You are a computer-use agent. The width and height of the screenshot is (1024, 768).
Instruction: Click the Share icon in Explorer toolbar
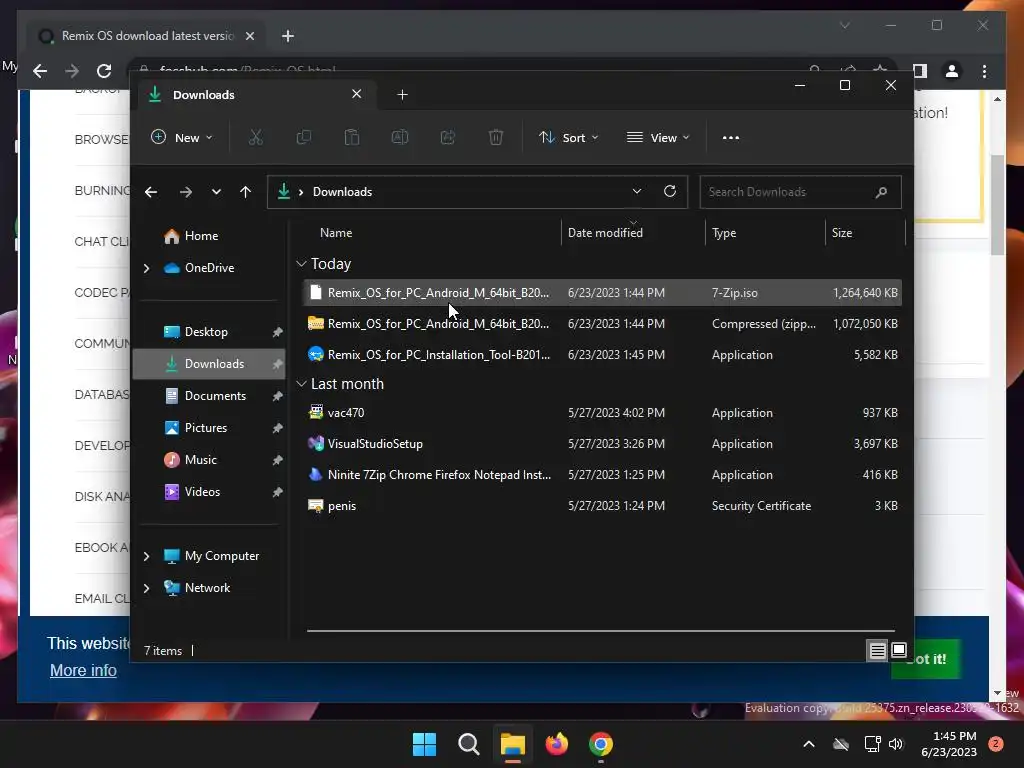(448, 137)
